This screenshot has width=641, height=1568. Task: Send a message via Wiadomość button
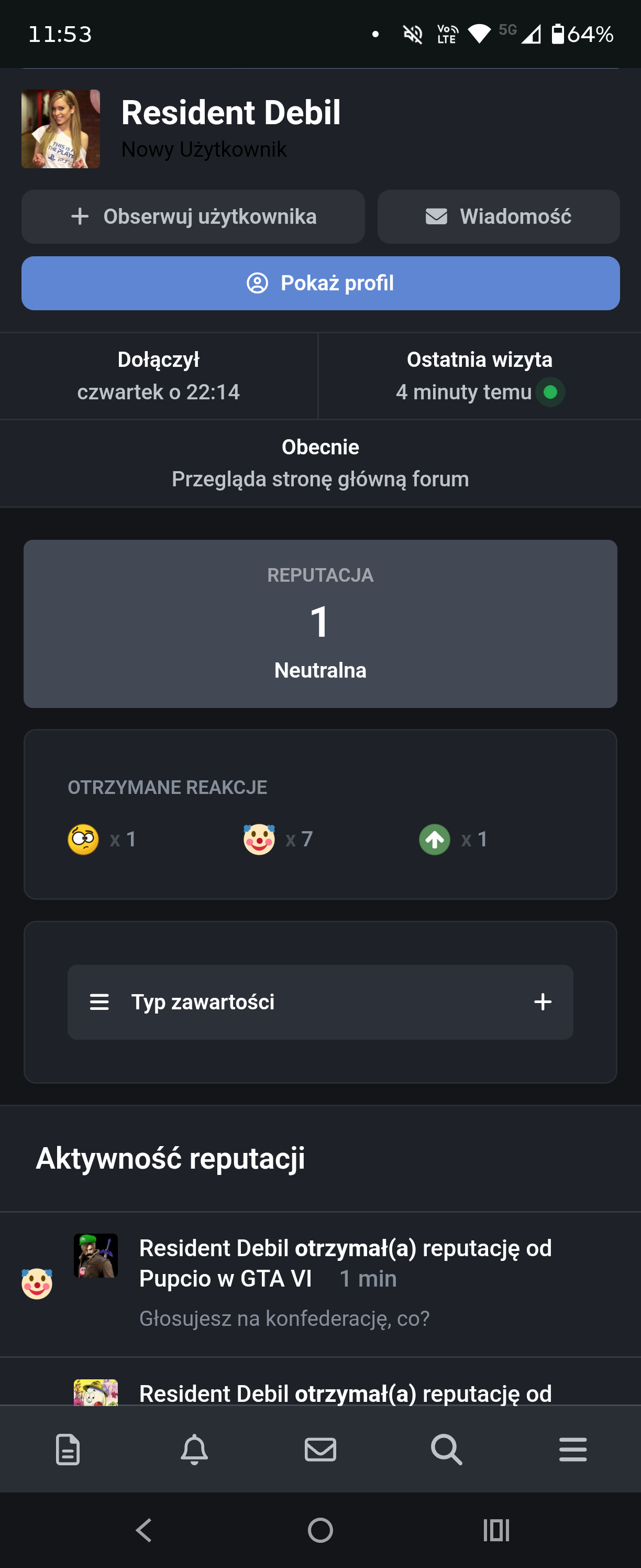pyautogui.click(x=499, y=216)
